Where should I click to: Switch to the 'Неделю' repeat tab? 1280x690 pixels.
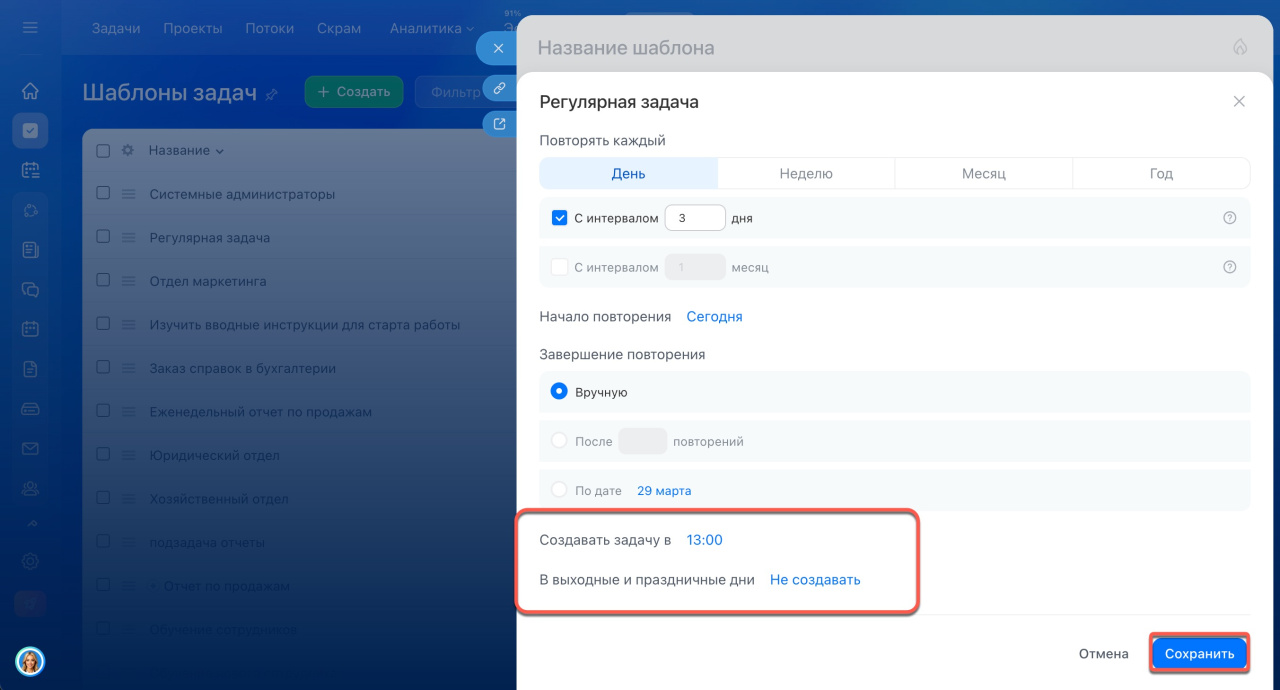tap(806, 173)
